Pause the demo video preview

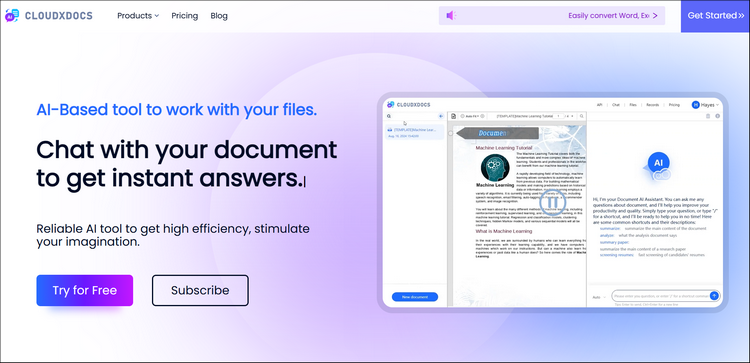[x=552, y=203]
